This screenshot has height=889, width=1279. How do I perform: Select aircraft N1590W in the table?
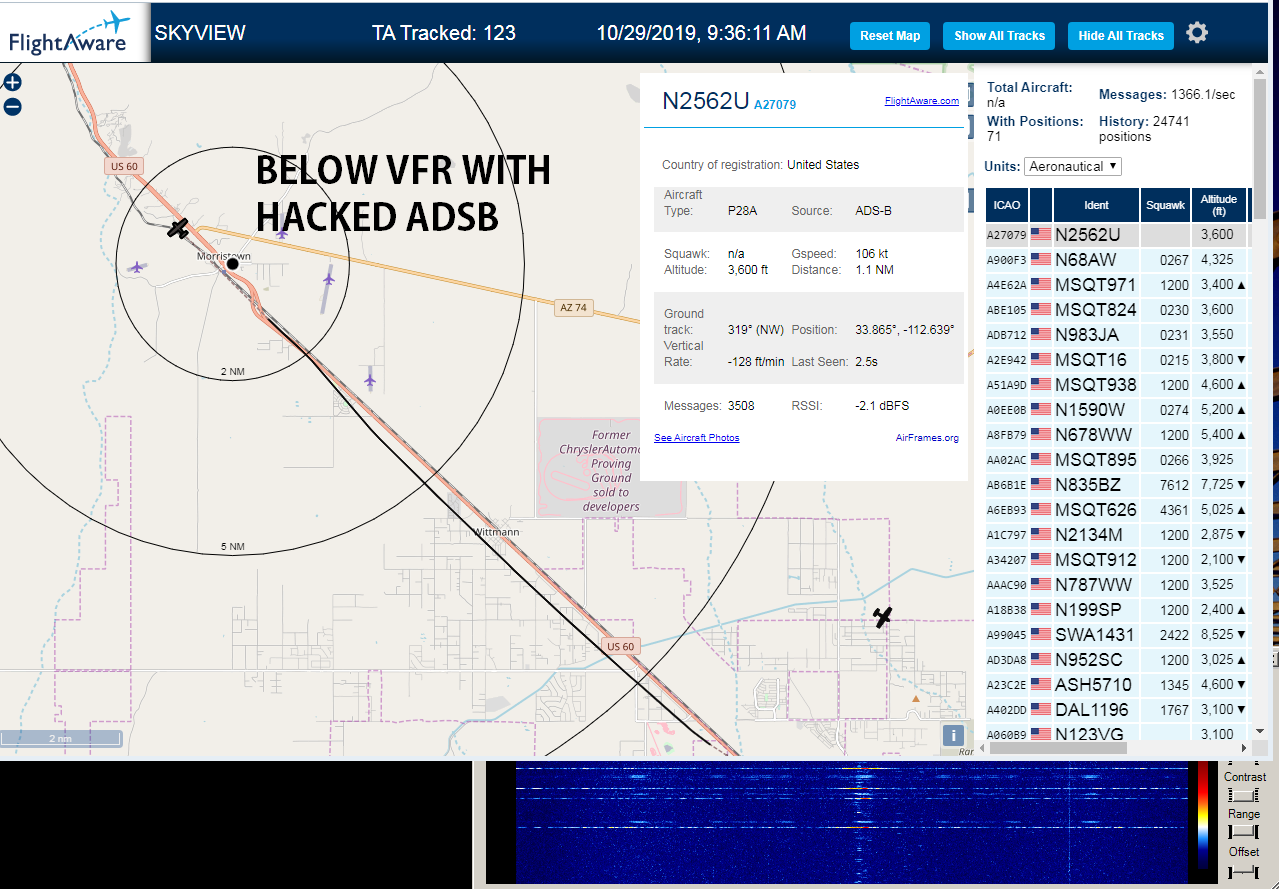coord(1117,410)
